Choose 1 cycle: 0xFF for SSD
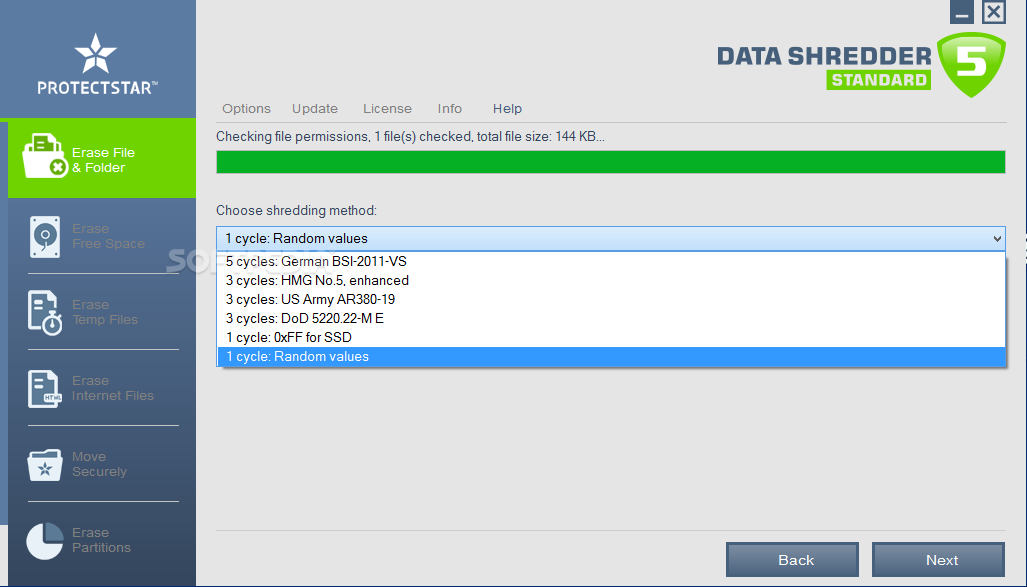 [x=611, y=337]
